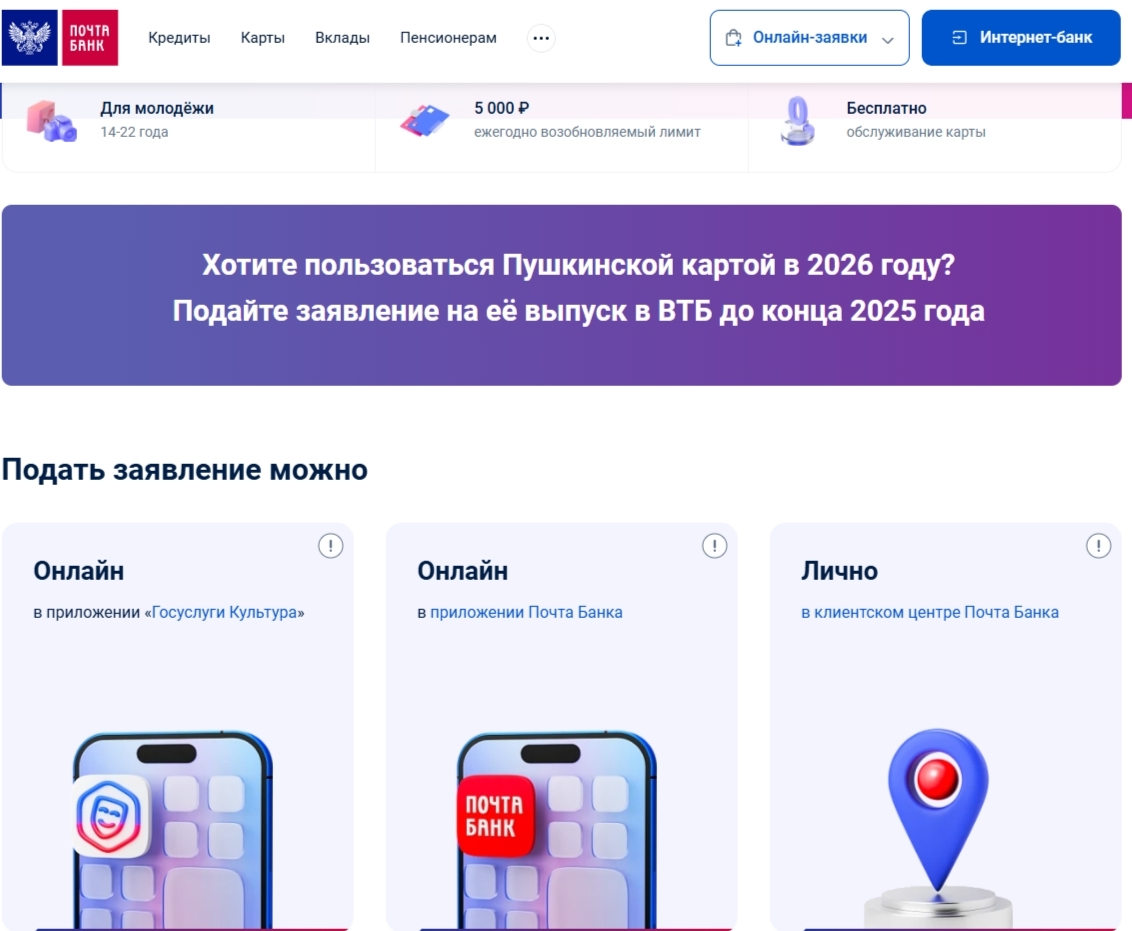Click info icon on Gosuslugi Kultura card
The width and height of the screenshot is (1132, 931).
tap(331, 546)
